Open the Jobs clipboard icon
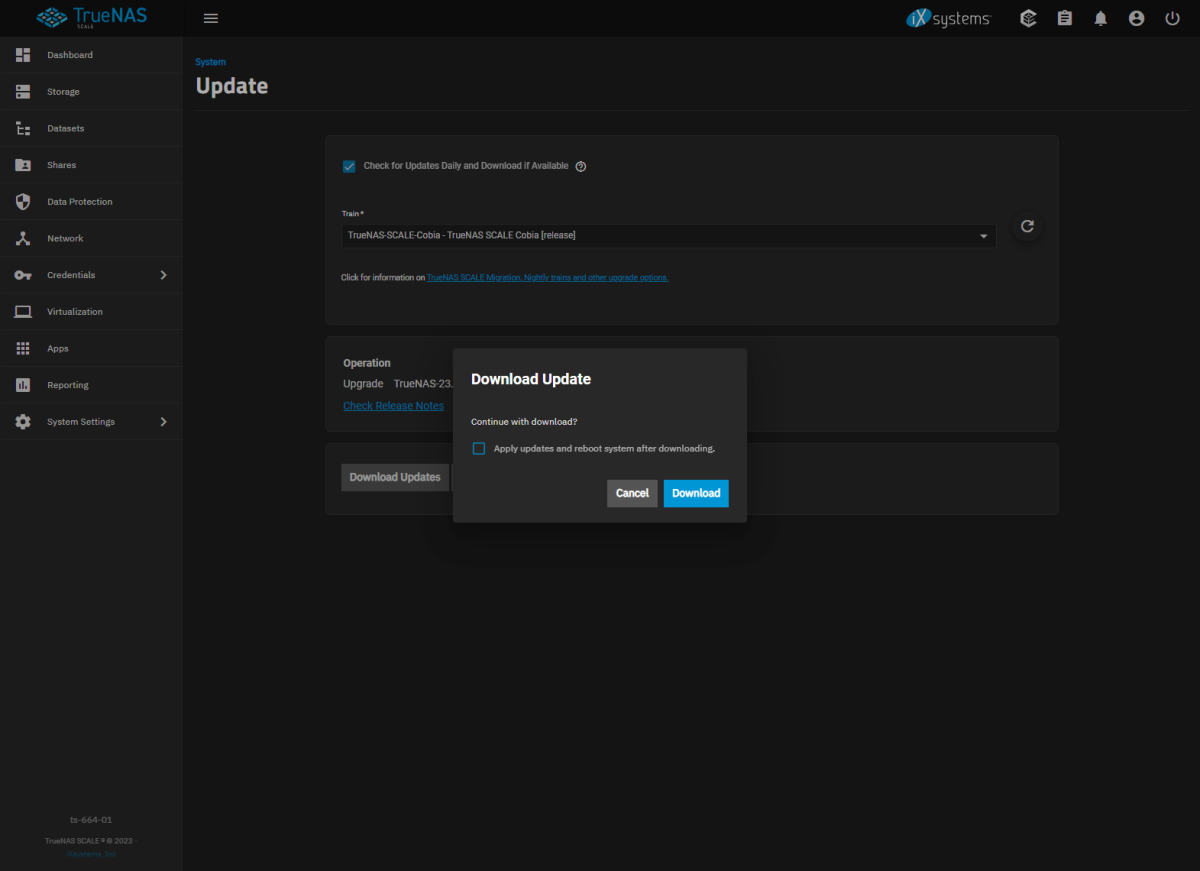The height and width of the screenshot is (871, 1200). pyautogui.click(x=1064, y=18)
